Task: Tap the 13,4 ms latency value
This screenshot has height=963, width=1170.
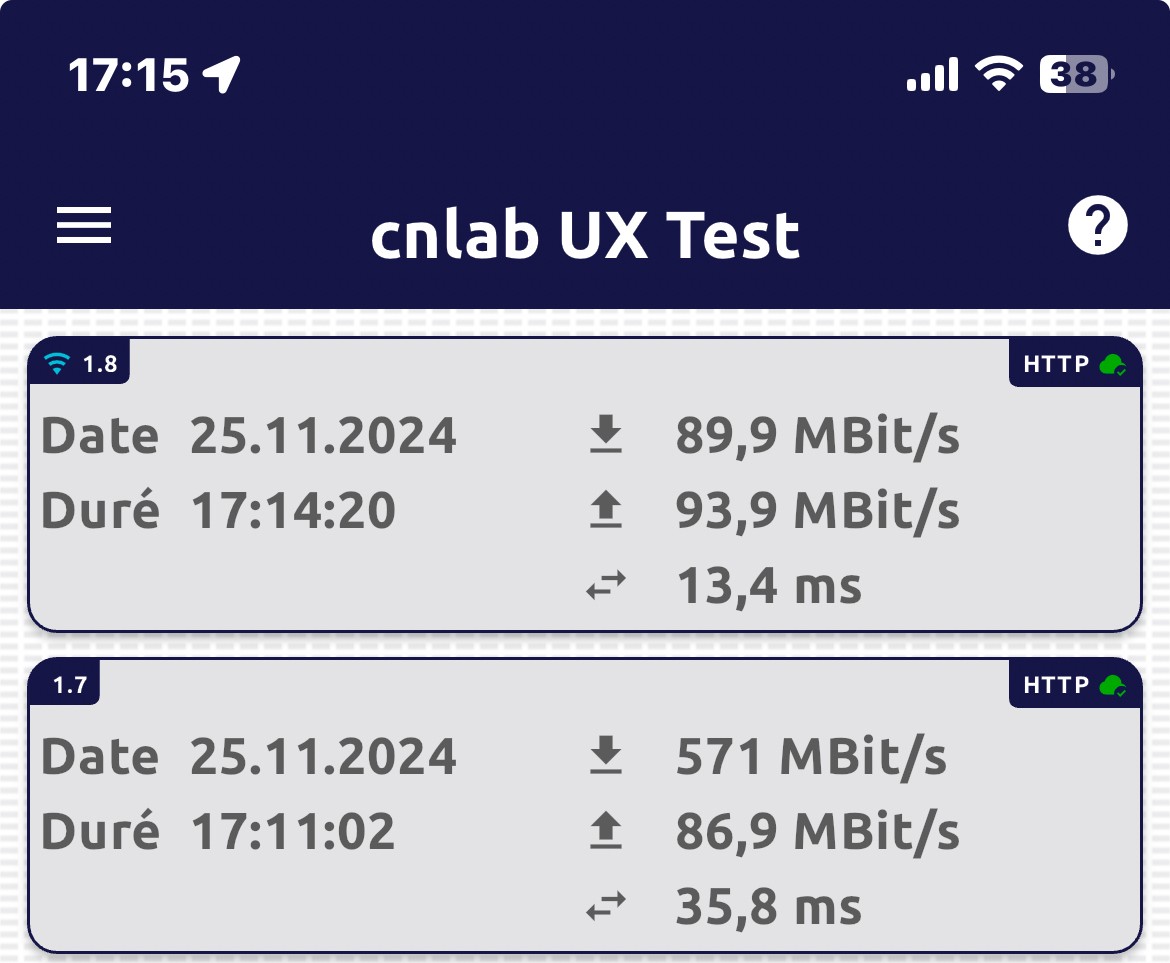Action: coord(768,586)
